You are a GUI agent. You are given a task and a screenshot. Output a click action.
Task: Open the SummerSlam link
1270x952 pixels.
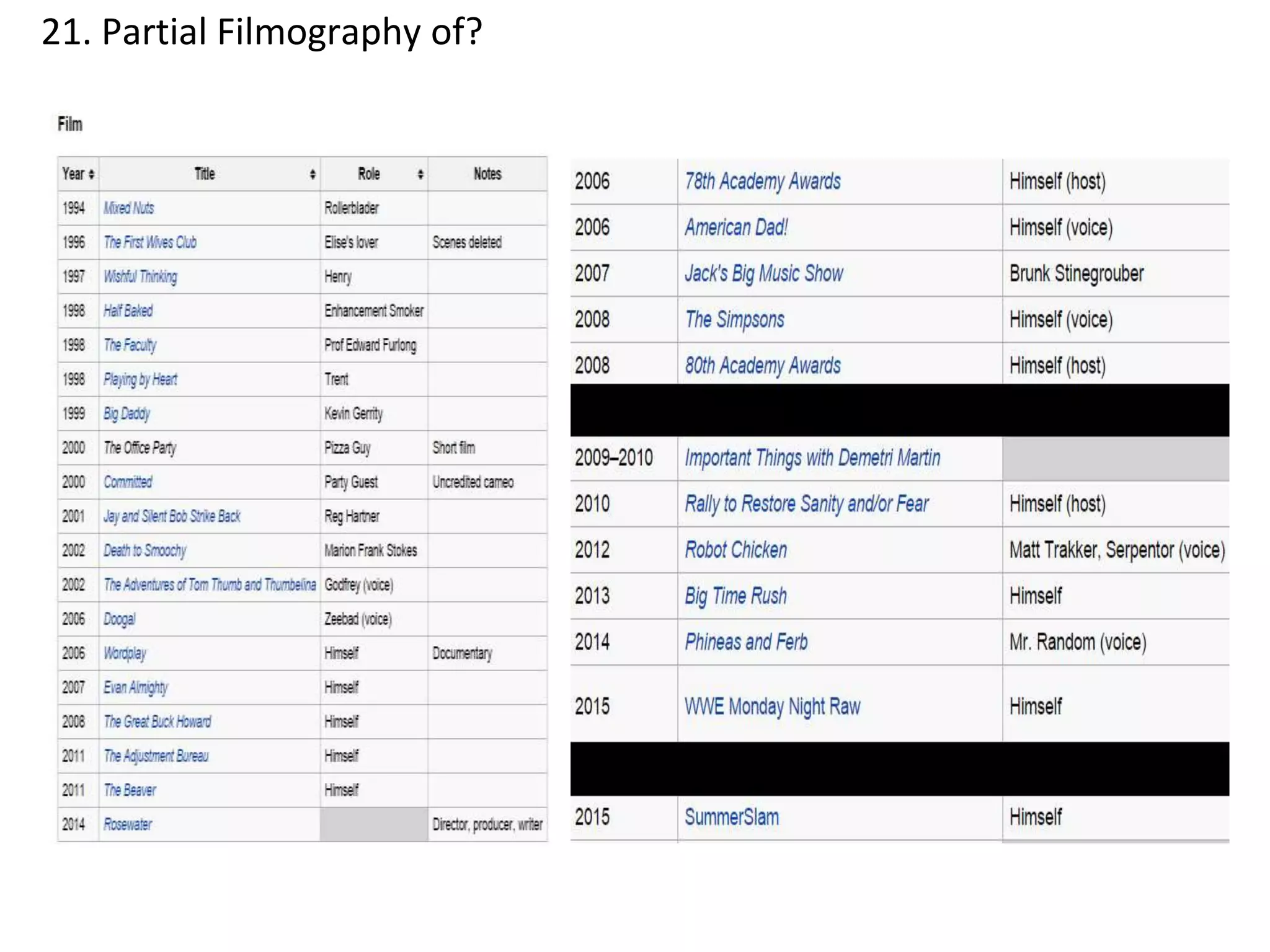[732, 817]
